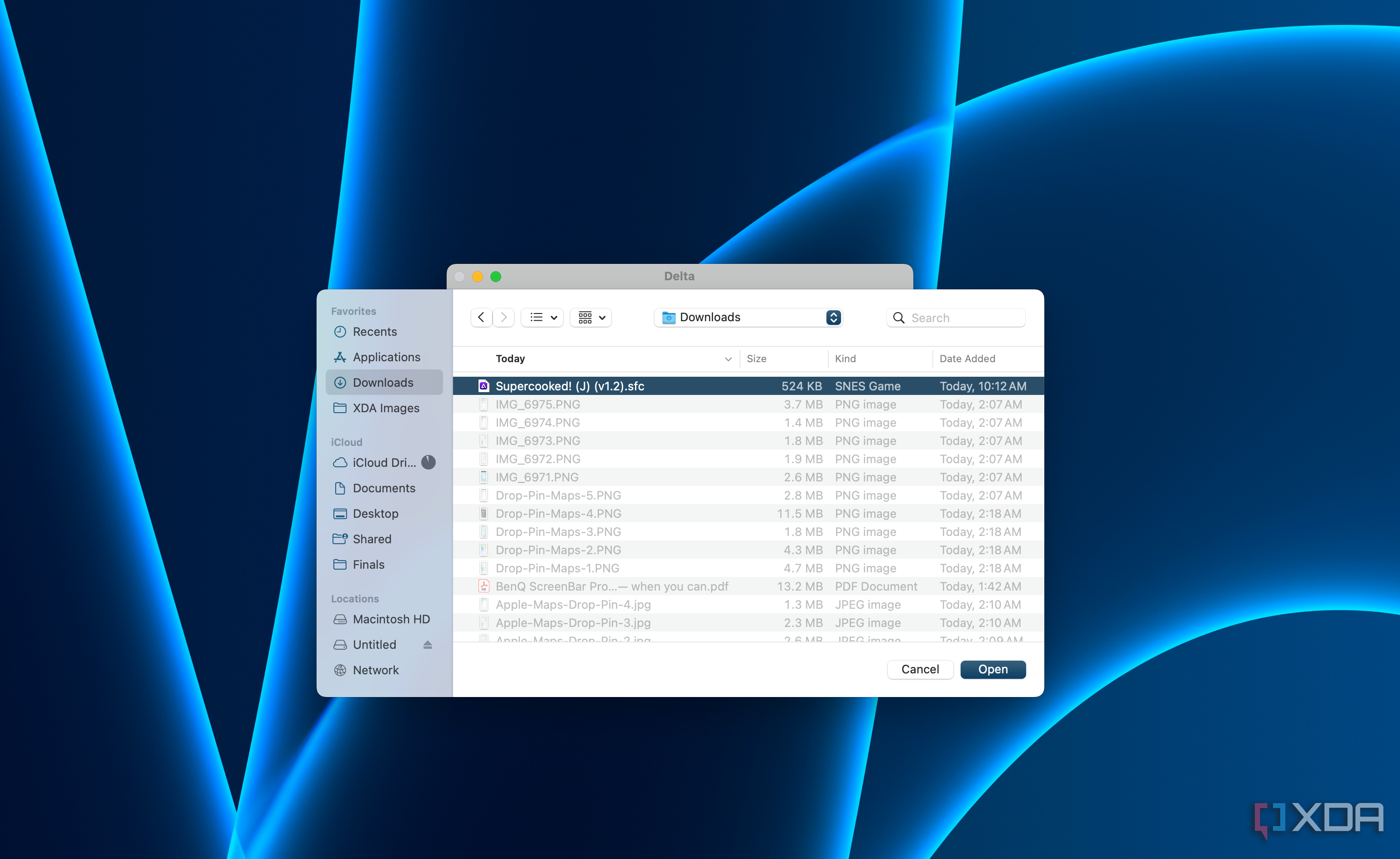Click the IMG_6975.PNG file row

(748, 404)
